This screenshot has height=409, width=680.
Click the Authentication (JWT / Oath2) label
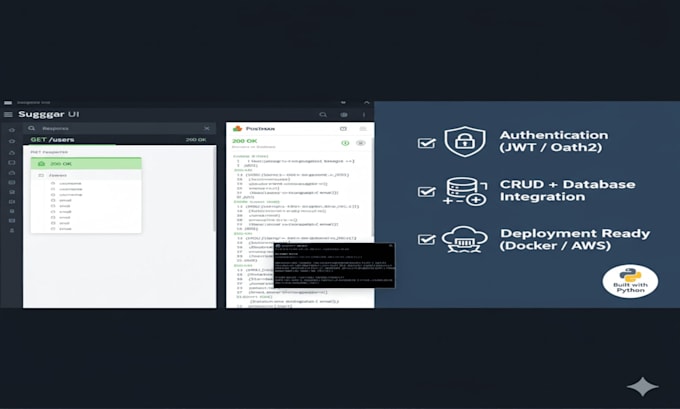(x=554, y=141)
